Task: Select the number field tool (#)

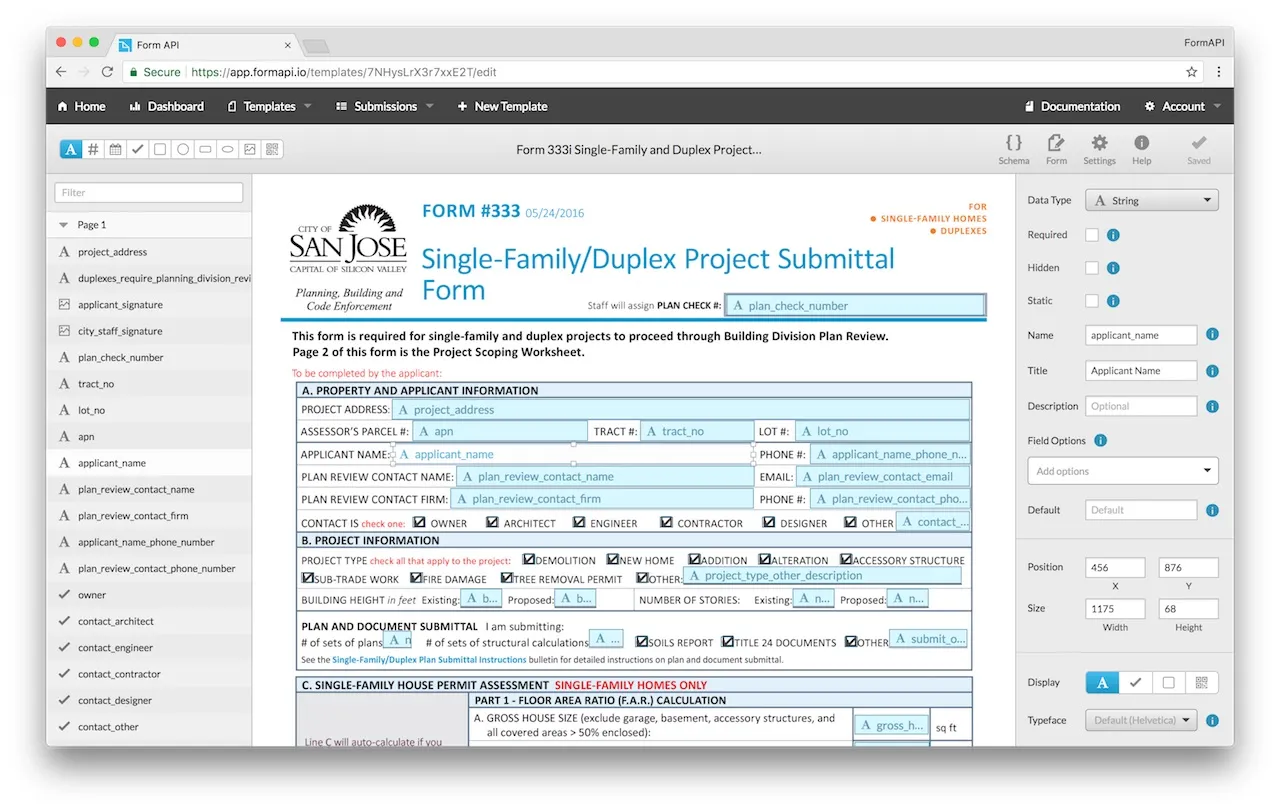Action: click(93, 149)
